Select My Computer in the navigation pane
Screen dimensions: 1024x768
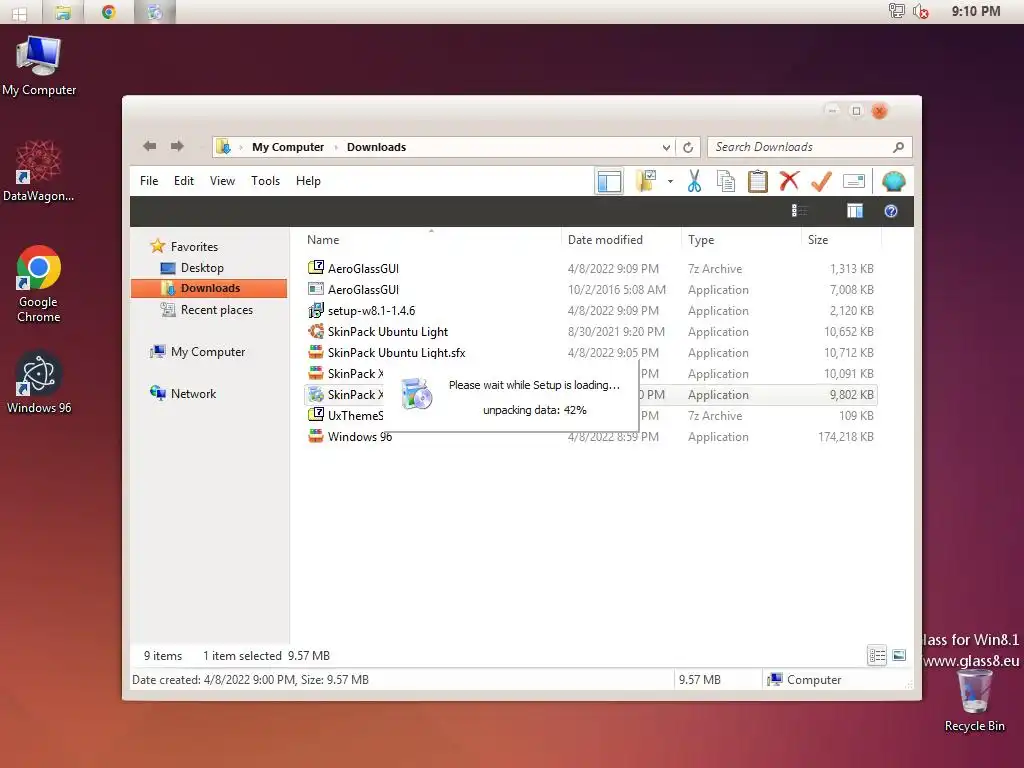pyautogui.click(x=208, y=352)
